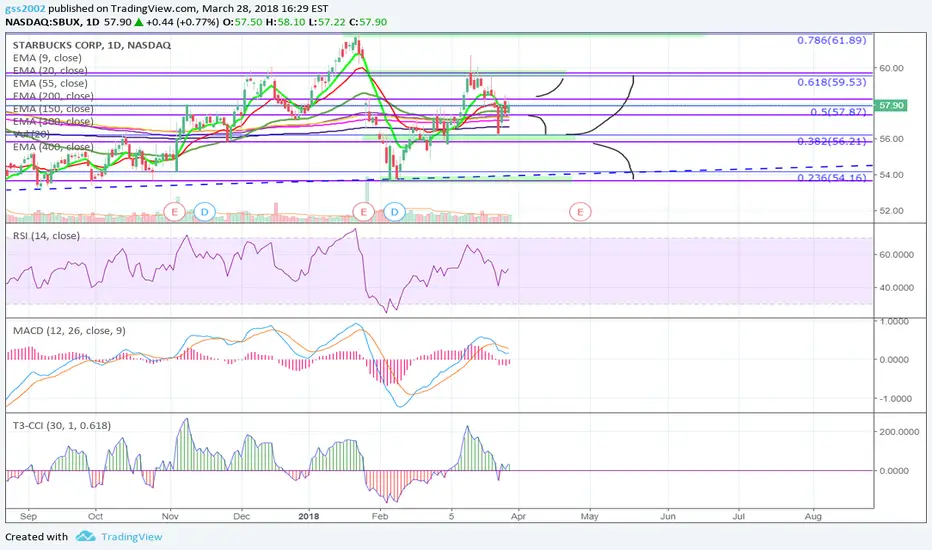This screenshot has width=932, height=550.
Task: Select the EMA (55, close) legend entry
Action: 50,84
